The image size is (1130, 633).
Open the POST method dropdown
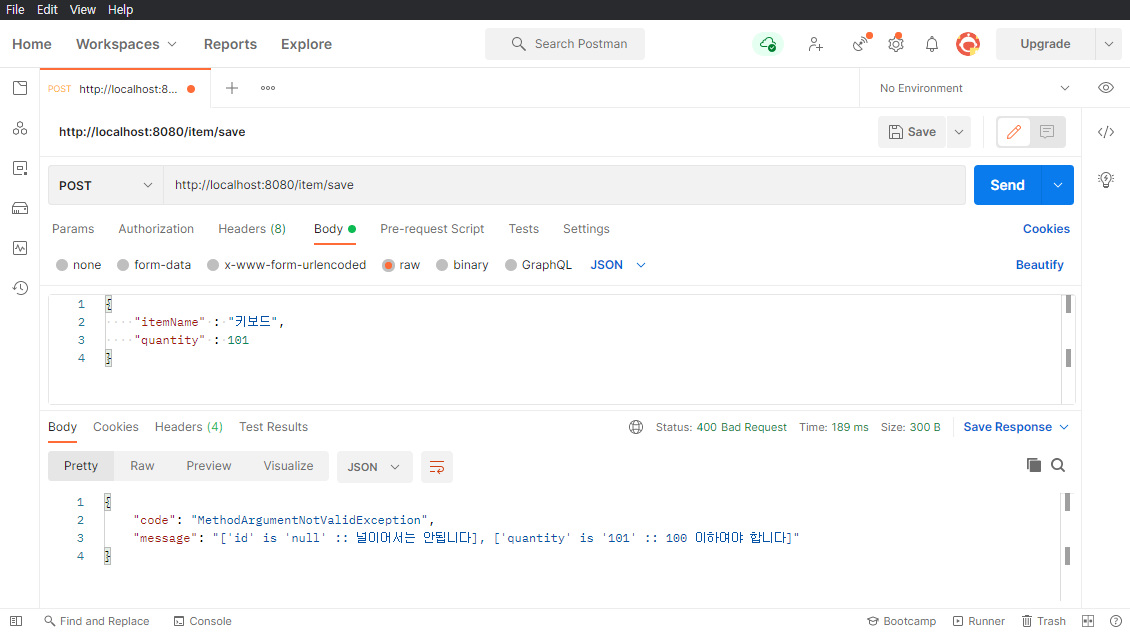click(106, 185)
